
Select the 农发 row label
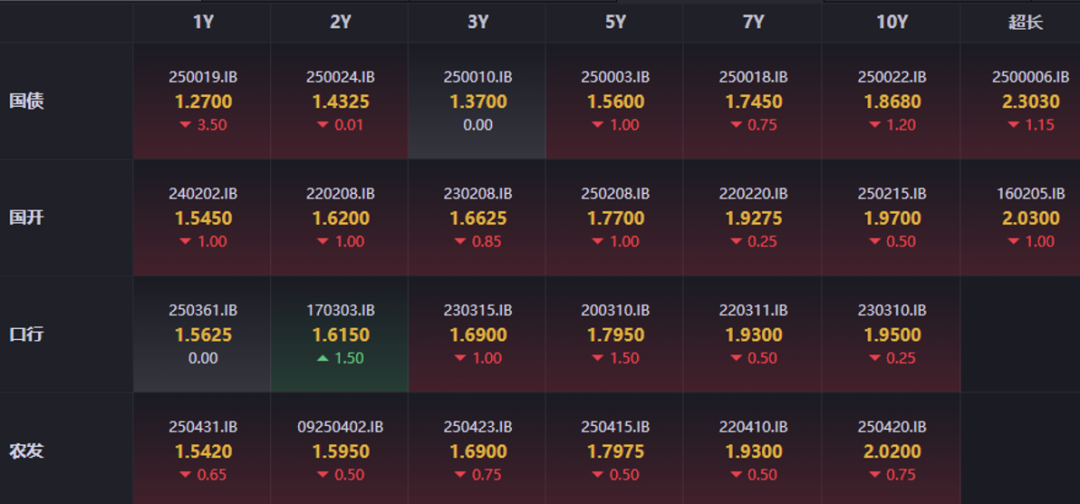pos(27,451)
